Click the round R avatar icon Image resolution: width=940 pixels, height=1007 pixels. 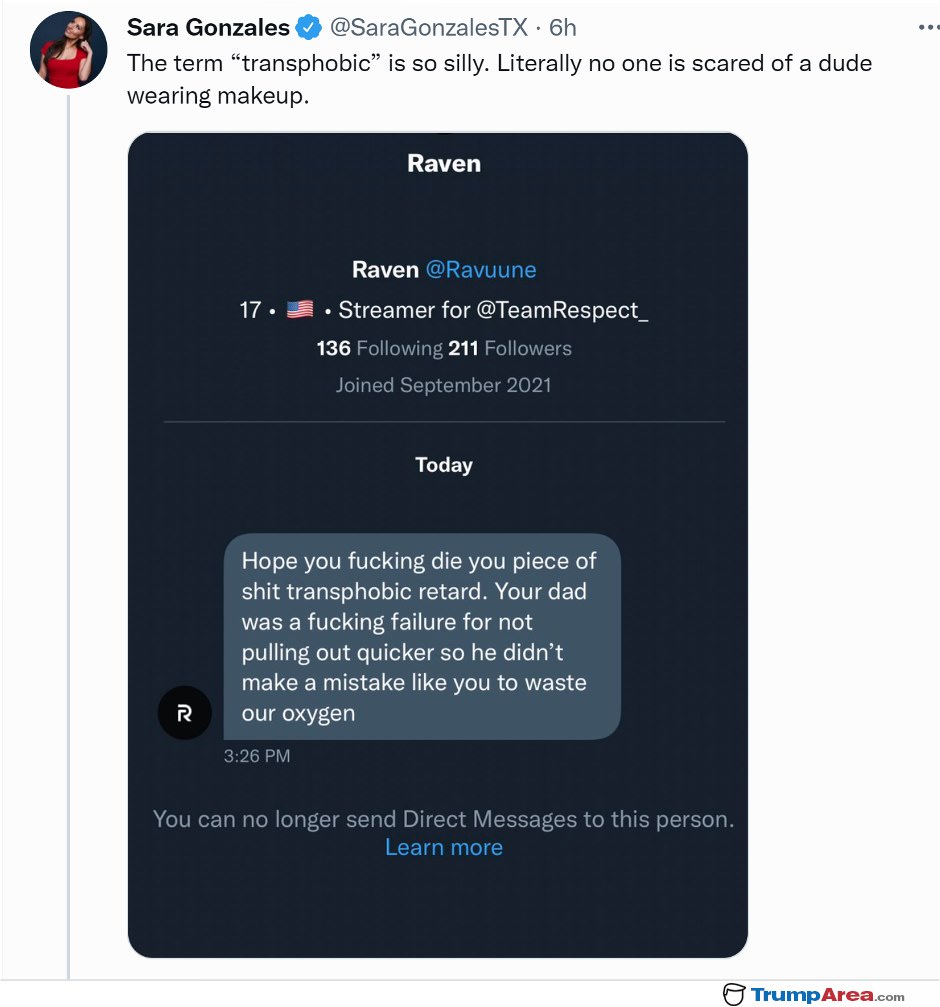185,713
